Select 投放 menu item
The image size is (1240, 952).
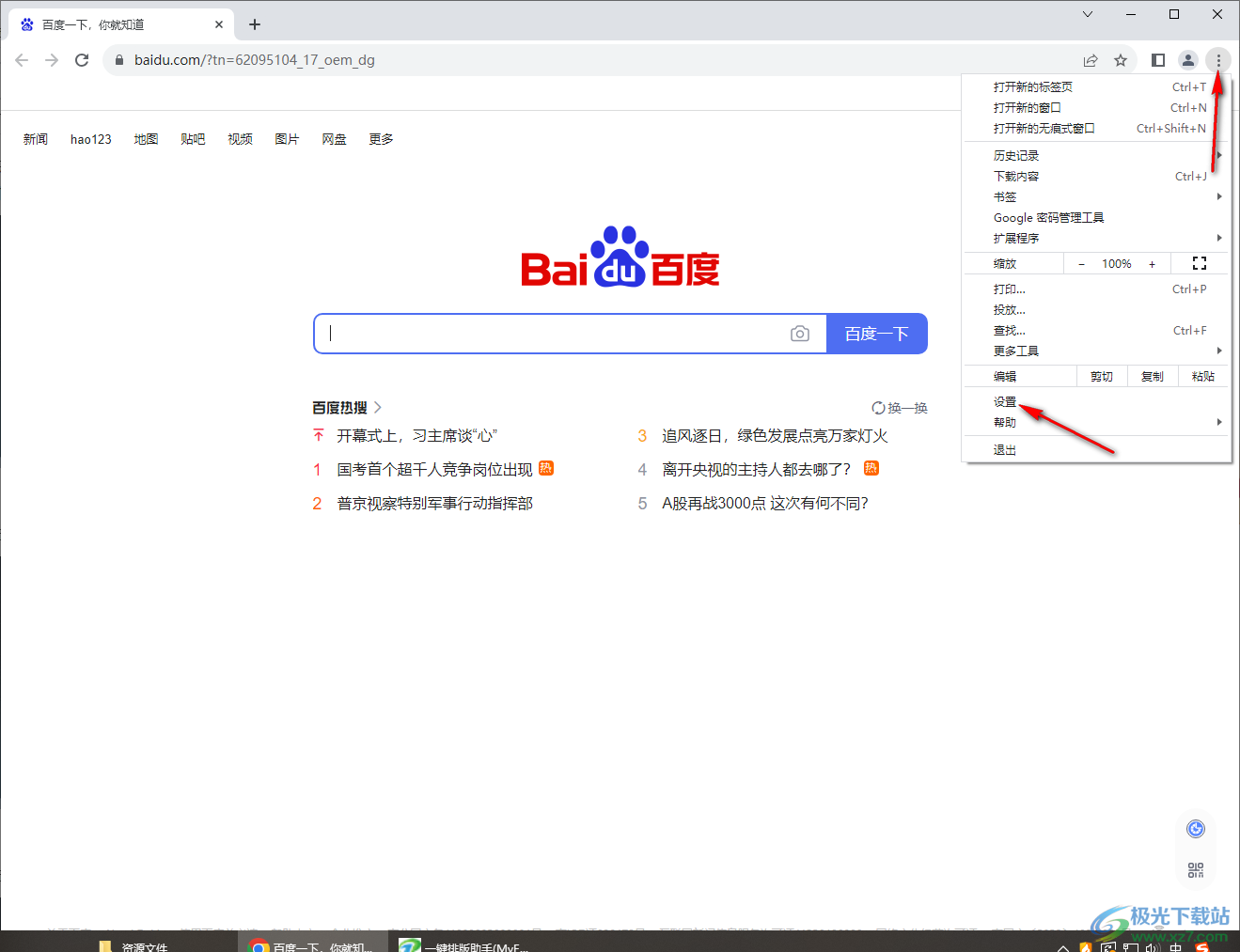click(x=1098, y=309)
